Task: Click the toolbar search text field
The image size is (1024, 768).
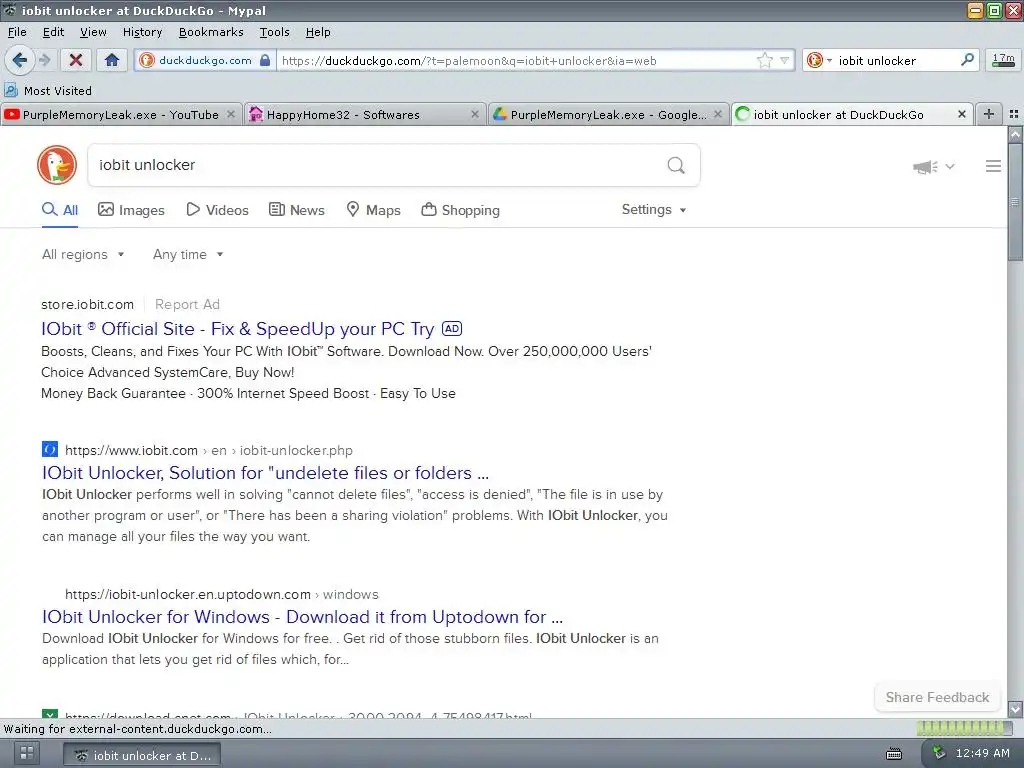Action: [x=897, y=61]
